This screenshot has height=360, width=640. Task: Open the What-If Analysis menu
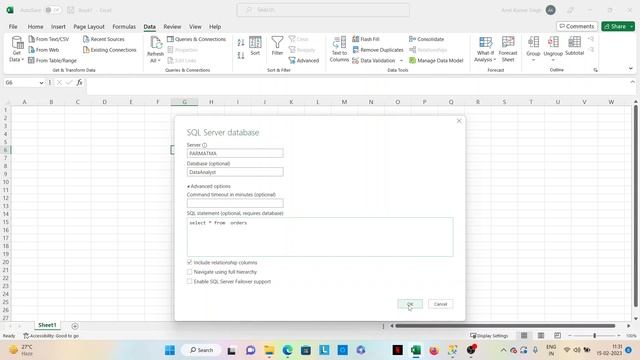point(485,49)
